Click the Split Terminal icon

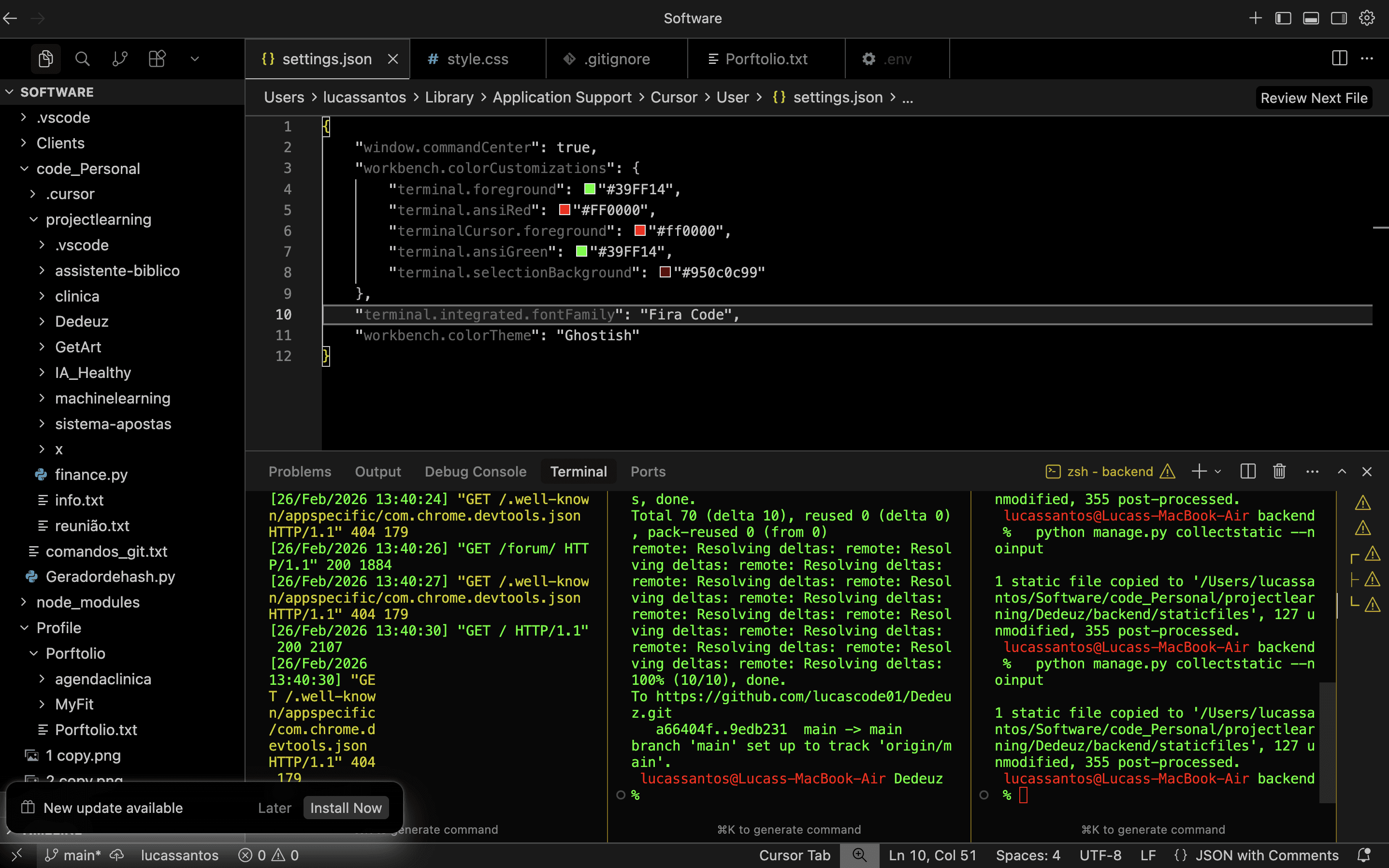click(x=1248, y=471)
